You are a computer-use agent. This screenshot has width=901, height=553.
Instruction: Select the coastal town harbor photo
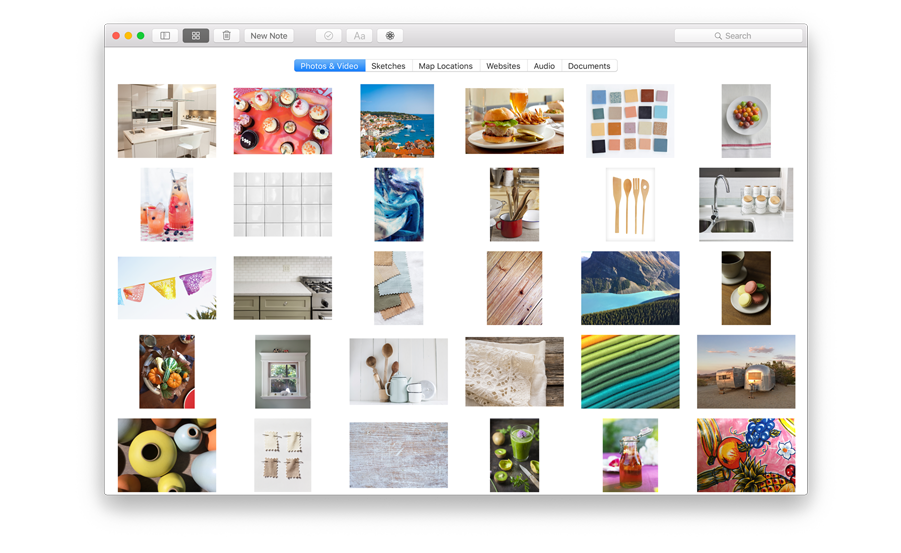coord(397,121)
